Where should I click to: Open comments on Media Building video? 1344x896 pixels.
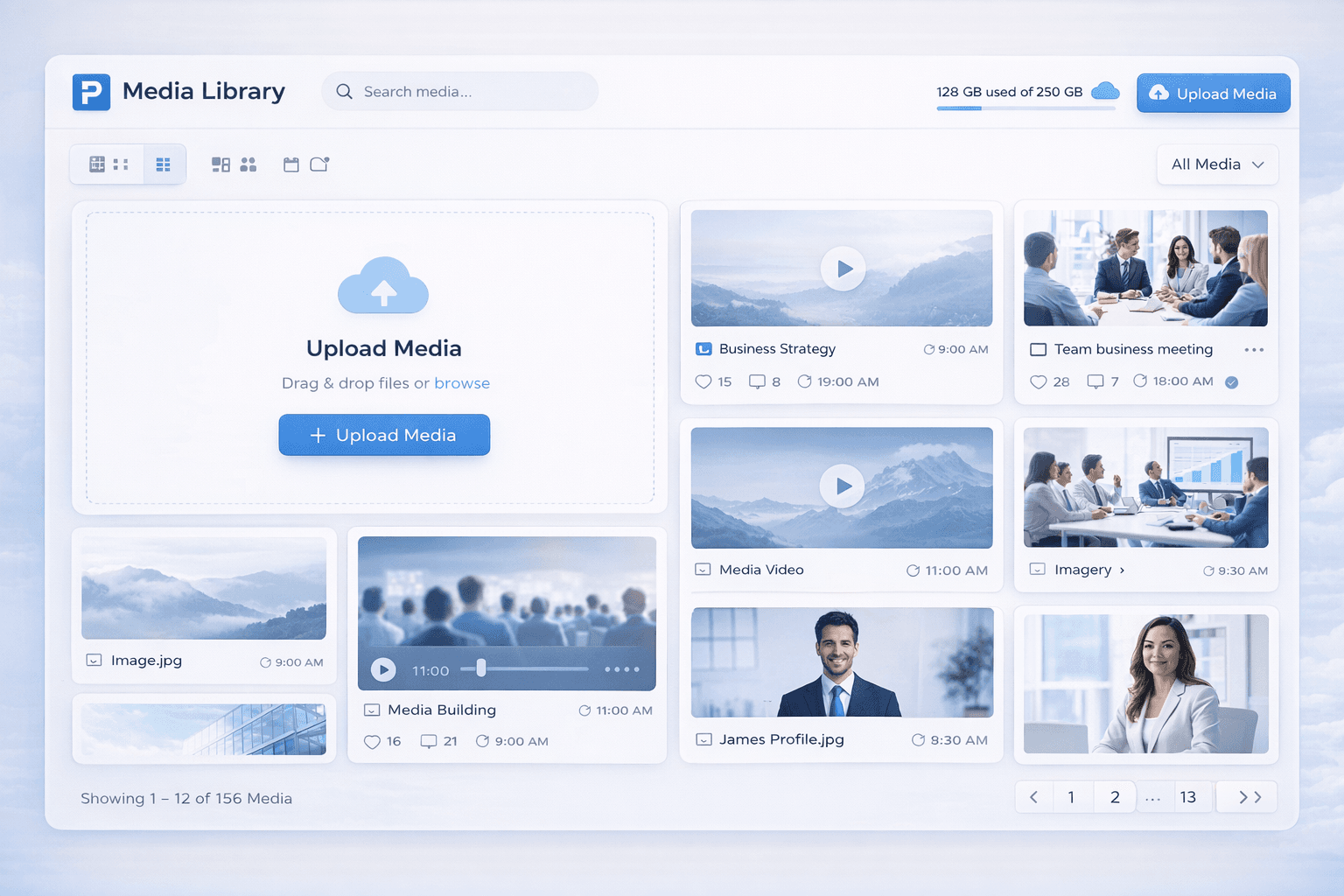(427, 741)
